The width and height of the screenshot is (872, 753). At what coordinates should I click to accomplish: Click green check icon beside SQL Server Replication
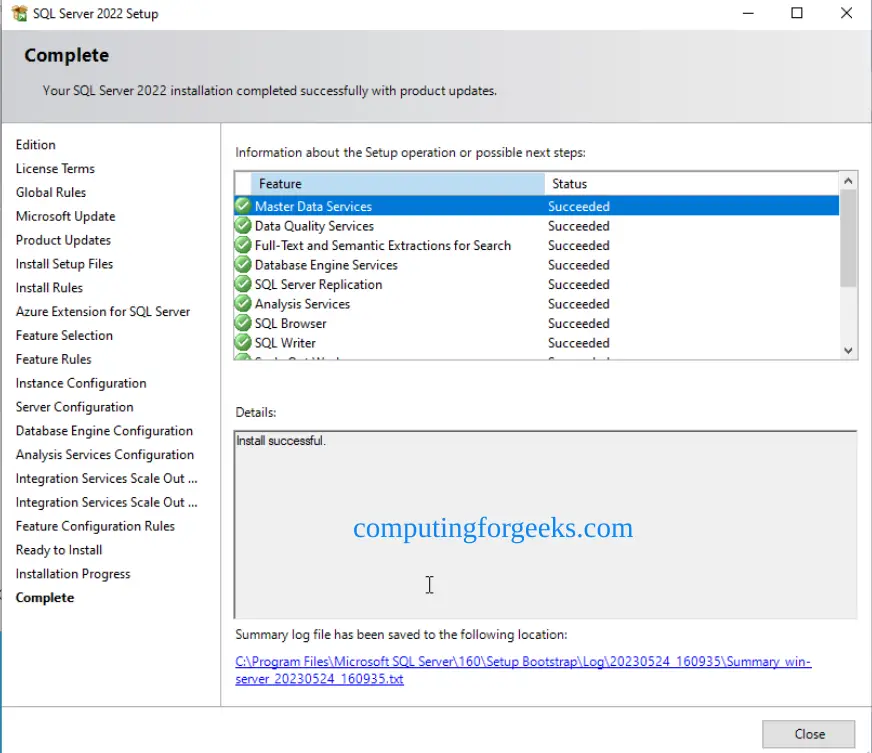pyautogui.click(x=242, y=284)
